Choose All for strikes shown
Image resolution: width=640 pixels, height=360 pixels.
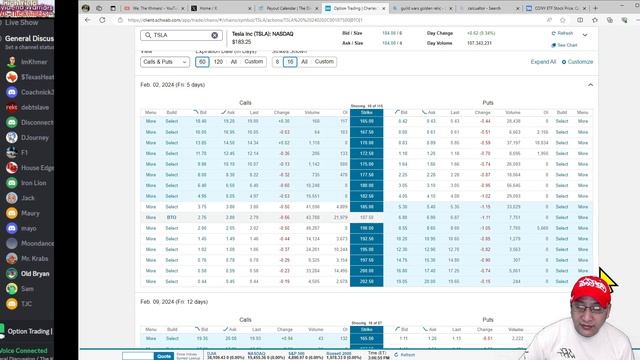coord(304,62)
